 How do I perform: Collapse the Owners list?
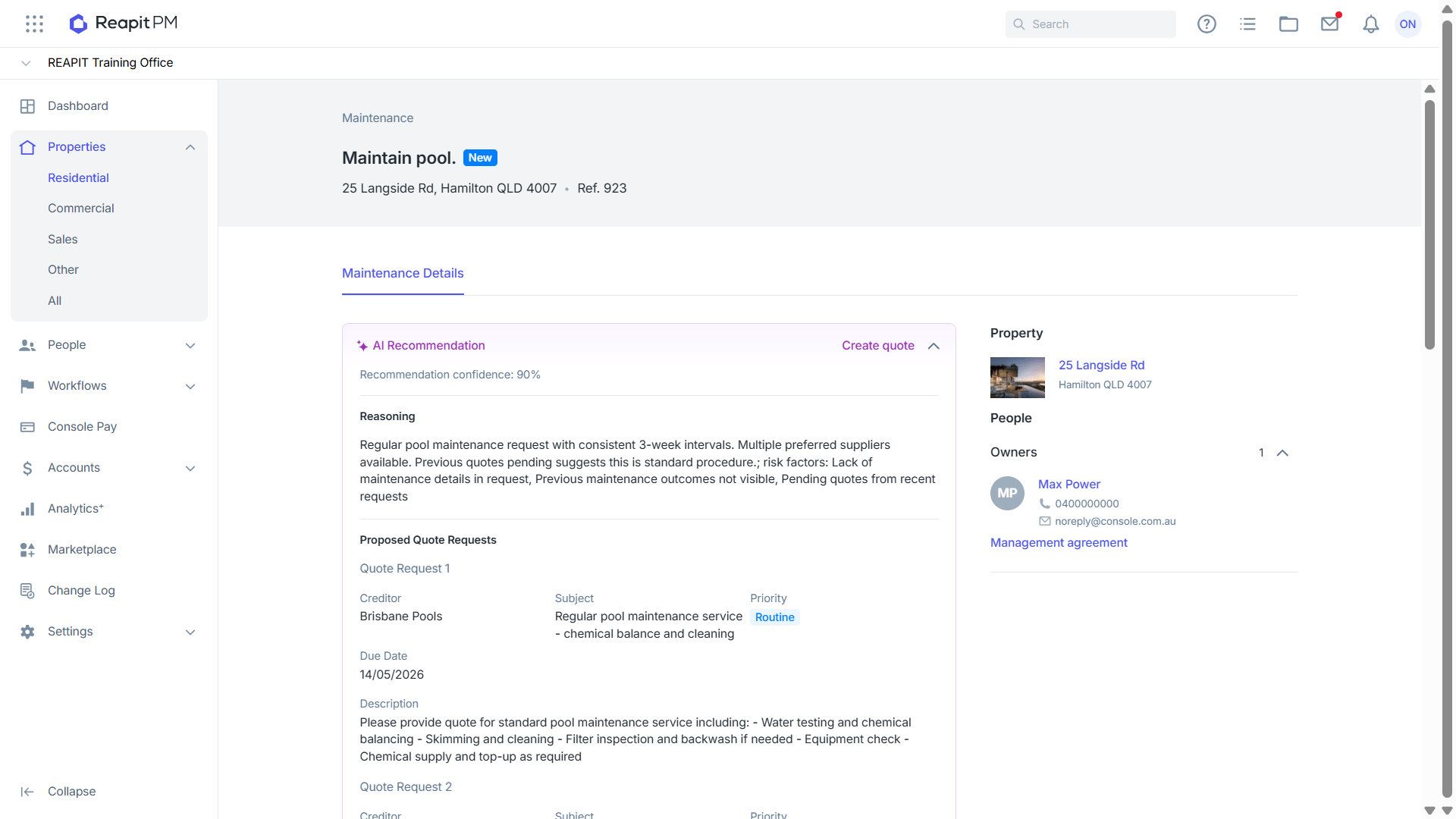click(1282, 453)
